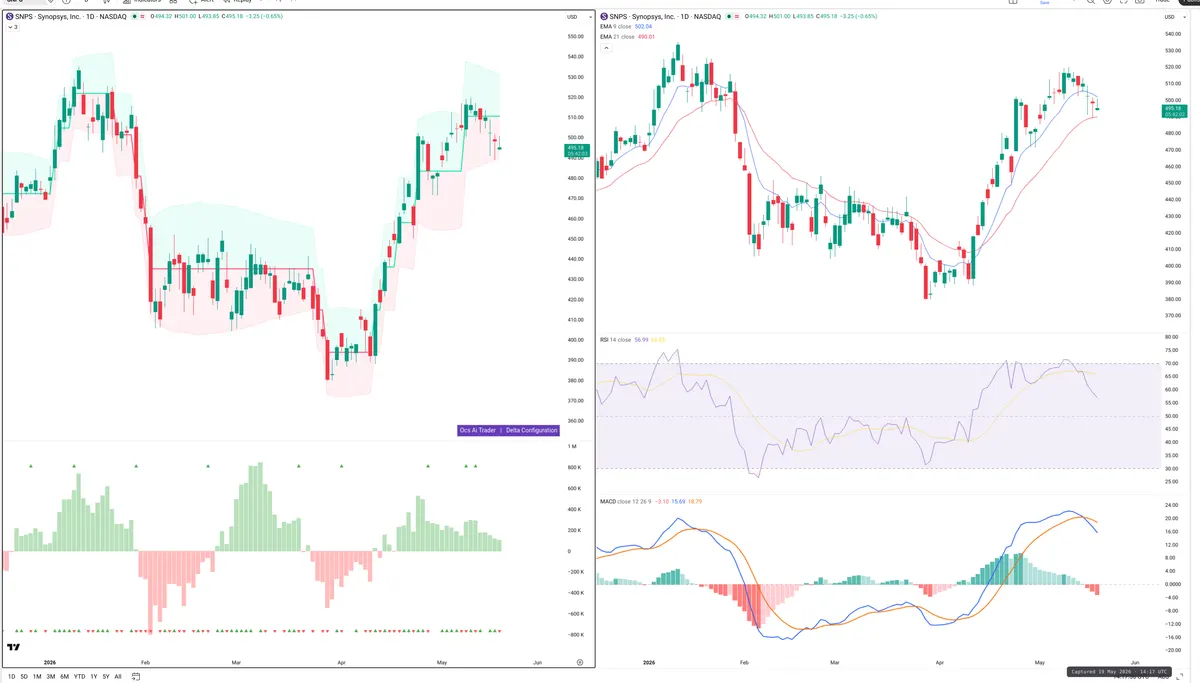Click '800 K' on volume delta axis
The height and width of the screenshot is (683, 1200).
pyautogui.click(x=574, y=467)
